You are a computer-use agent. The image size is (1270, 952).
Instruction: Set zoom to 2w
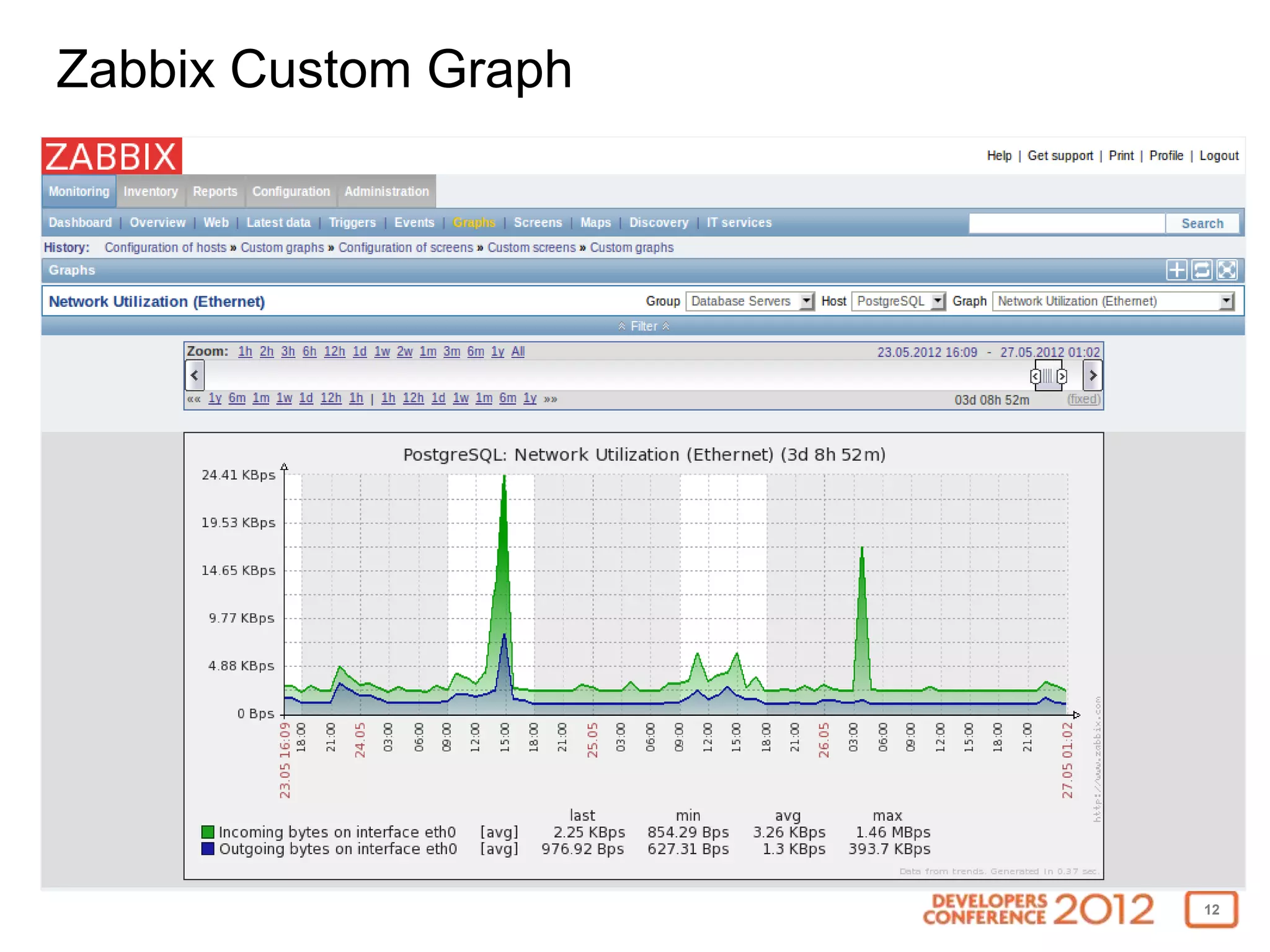404,351
